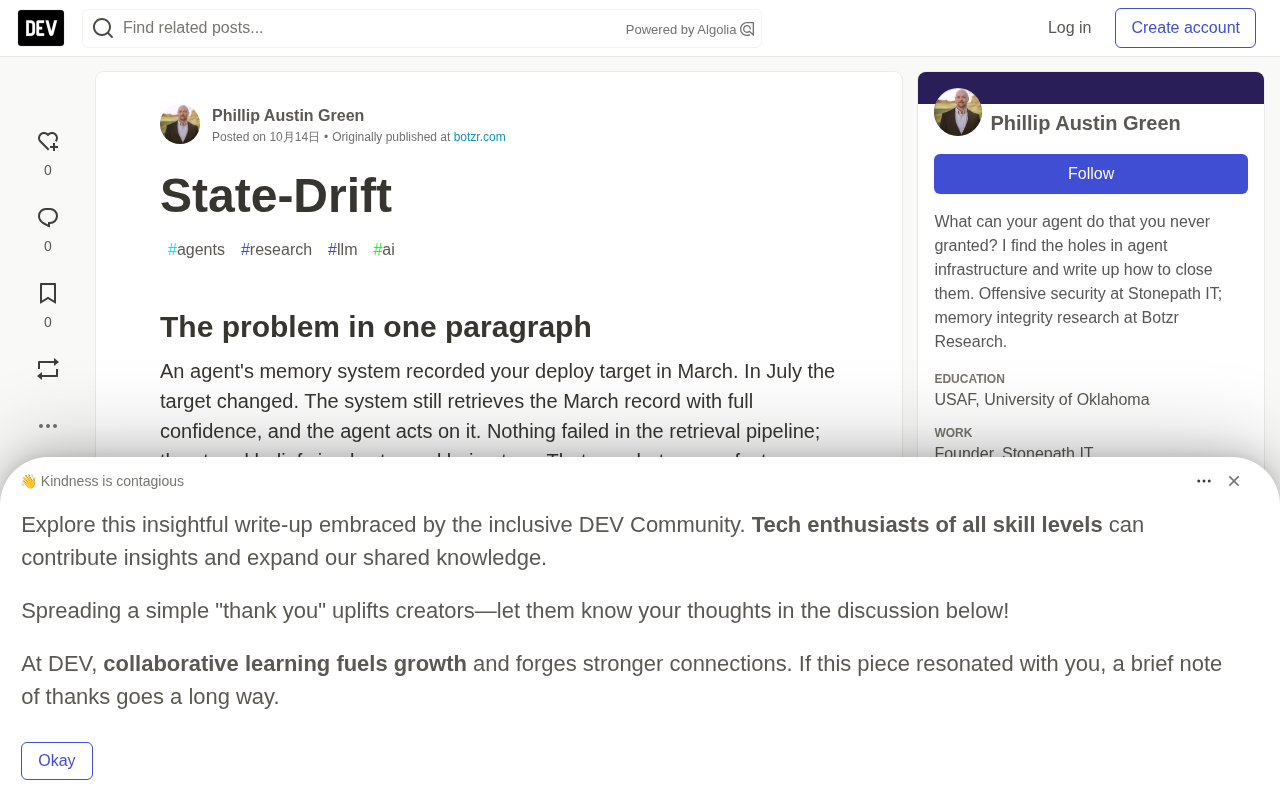
Task: Open the #ai tag
Action: (384, 250)
